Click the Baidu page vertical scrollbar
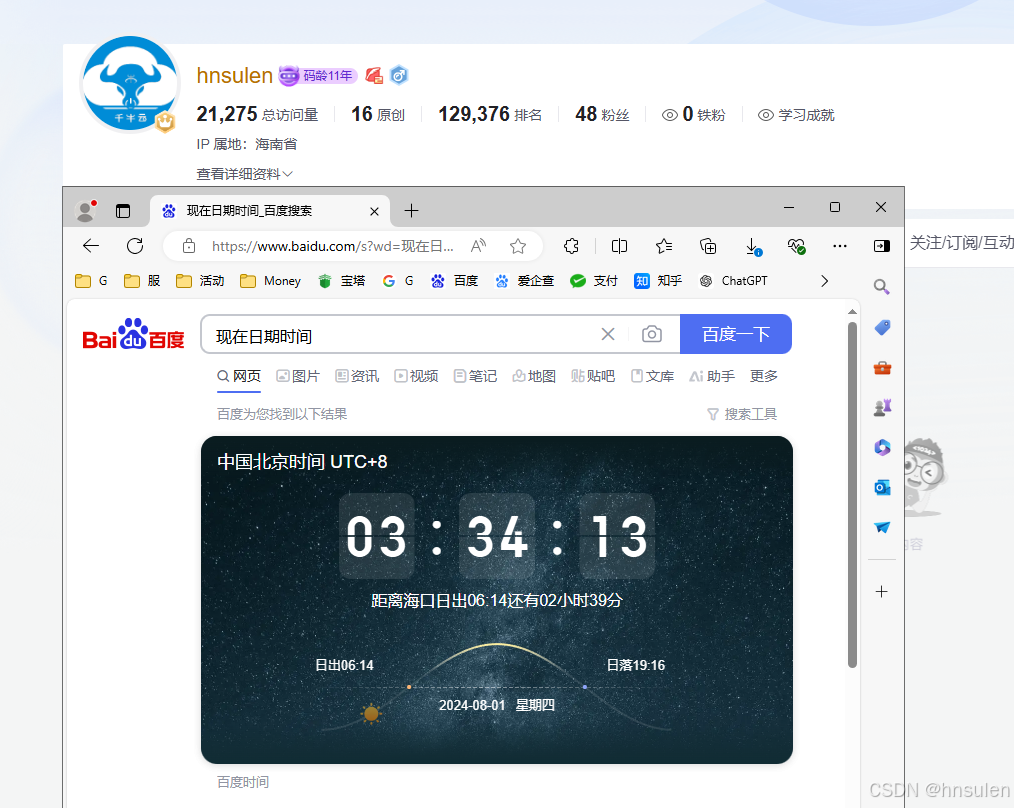 [852, 494]
